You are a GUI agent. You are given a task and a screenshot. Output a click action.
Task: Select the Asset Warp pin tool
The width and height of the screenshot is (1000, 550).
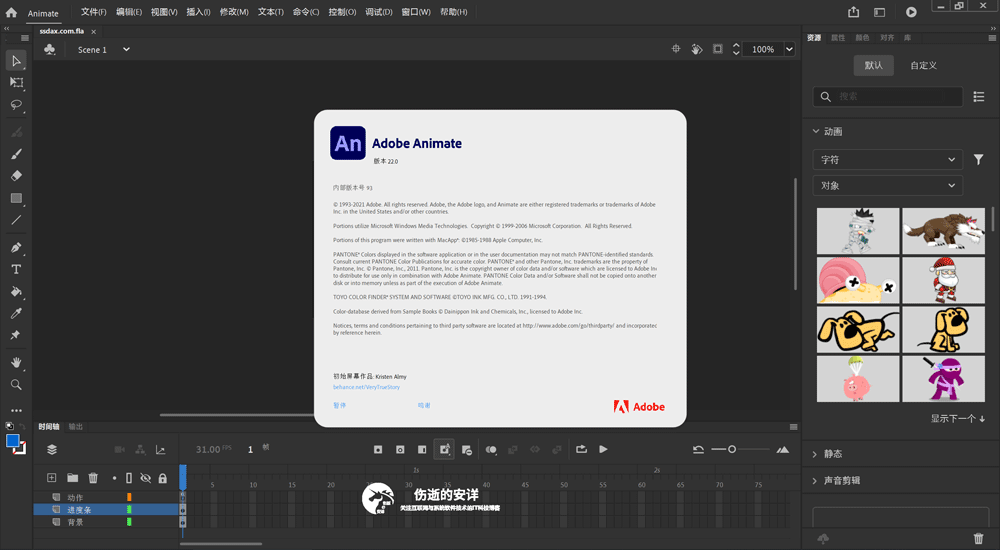(17, 335)
